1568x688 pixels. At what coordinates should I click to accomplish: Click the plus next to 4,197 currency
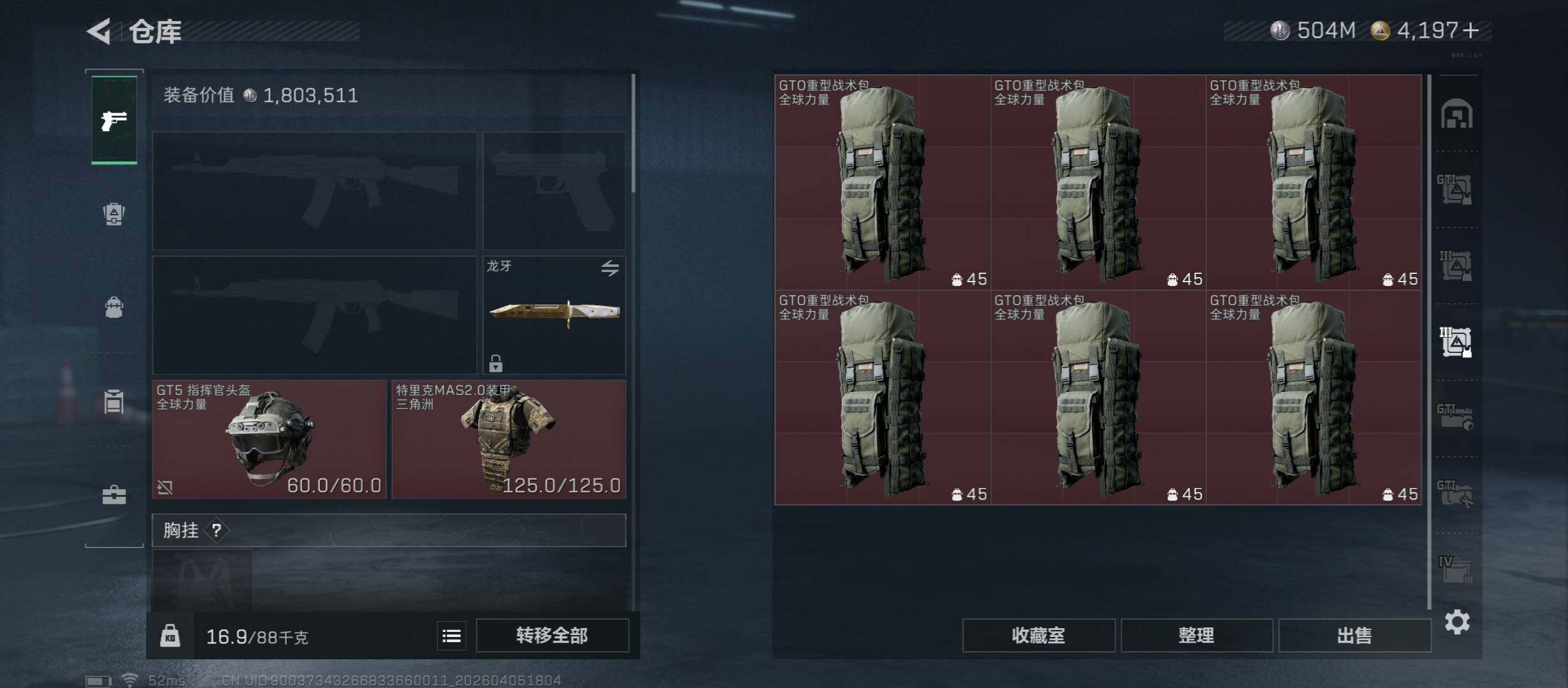[x=1471, y=30]
